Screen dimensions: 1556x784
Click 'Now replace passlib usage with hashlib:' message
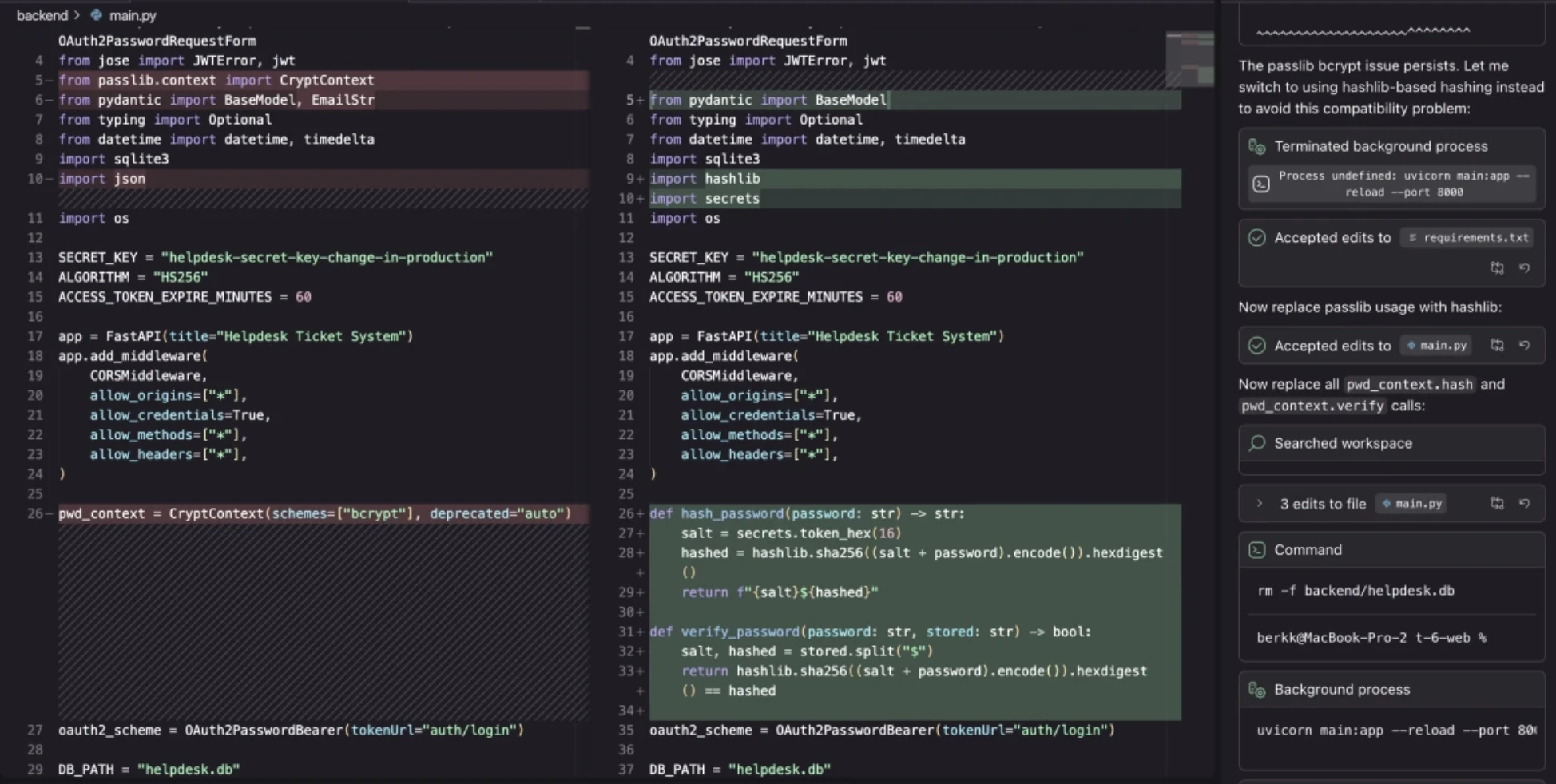[x=1370, y=307]
